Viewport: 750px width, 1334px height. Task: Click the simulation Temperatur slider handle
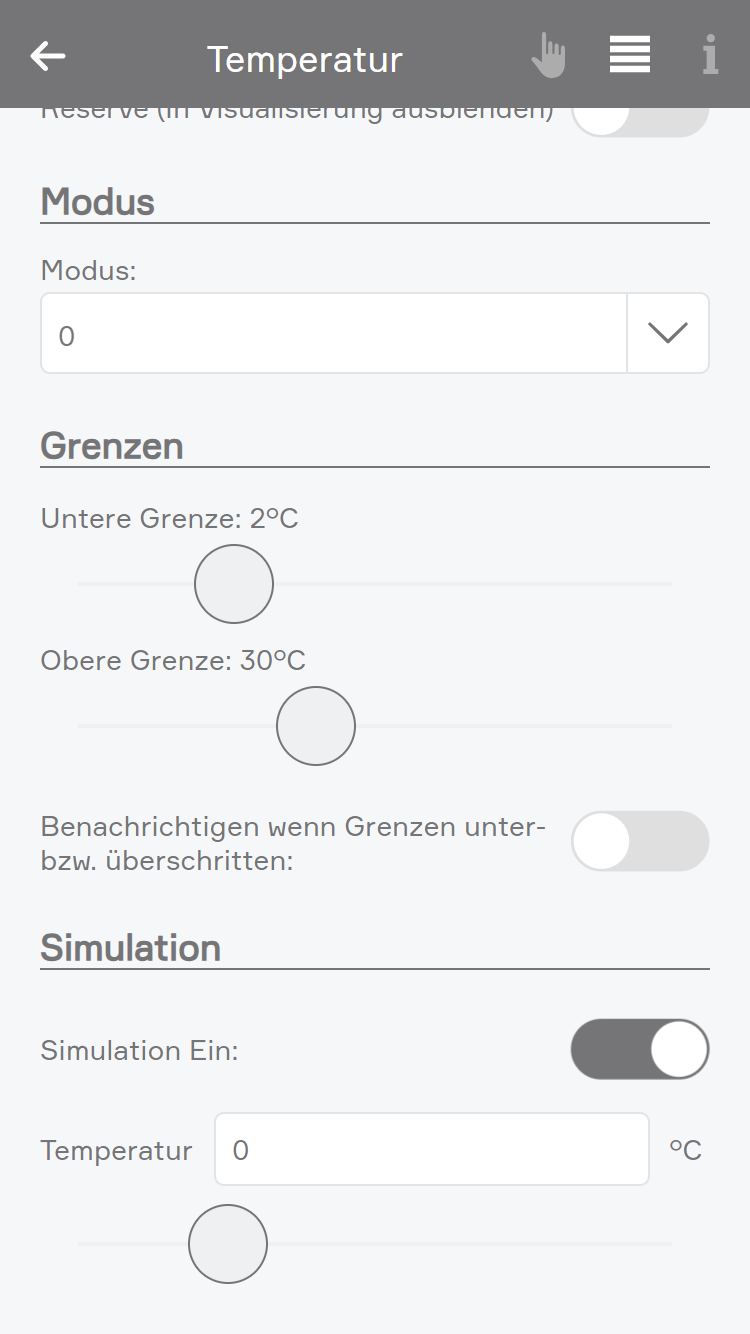coord(228,1244)
